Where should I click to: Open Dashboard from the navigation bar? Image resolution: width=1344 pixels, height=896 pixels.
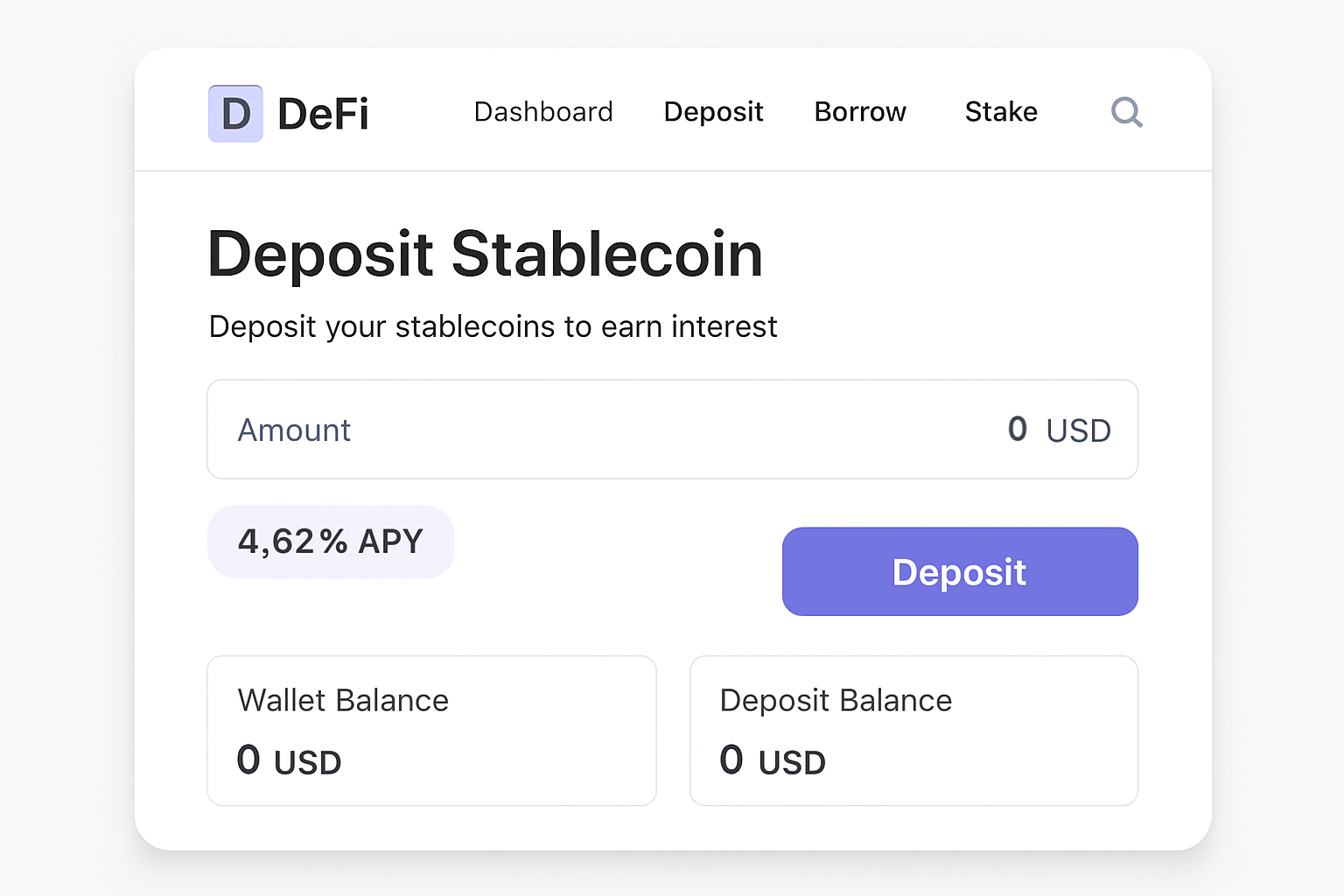(x=543, y=112)
